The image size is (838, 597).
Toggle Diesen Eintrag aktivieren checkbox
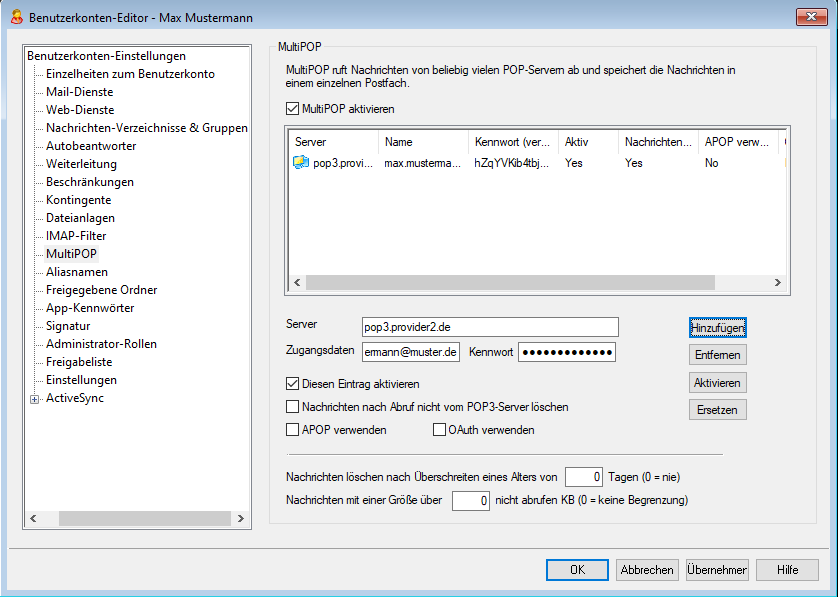click(293, 383)
